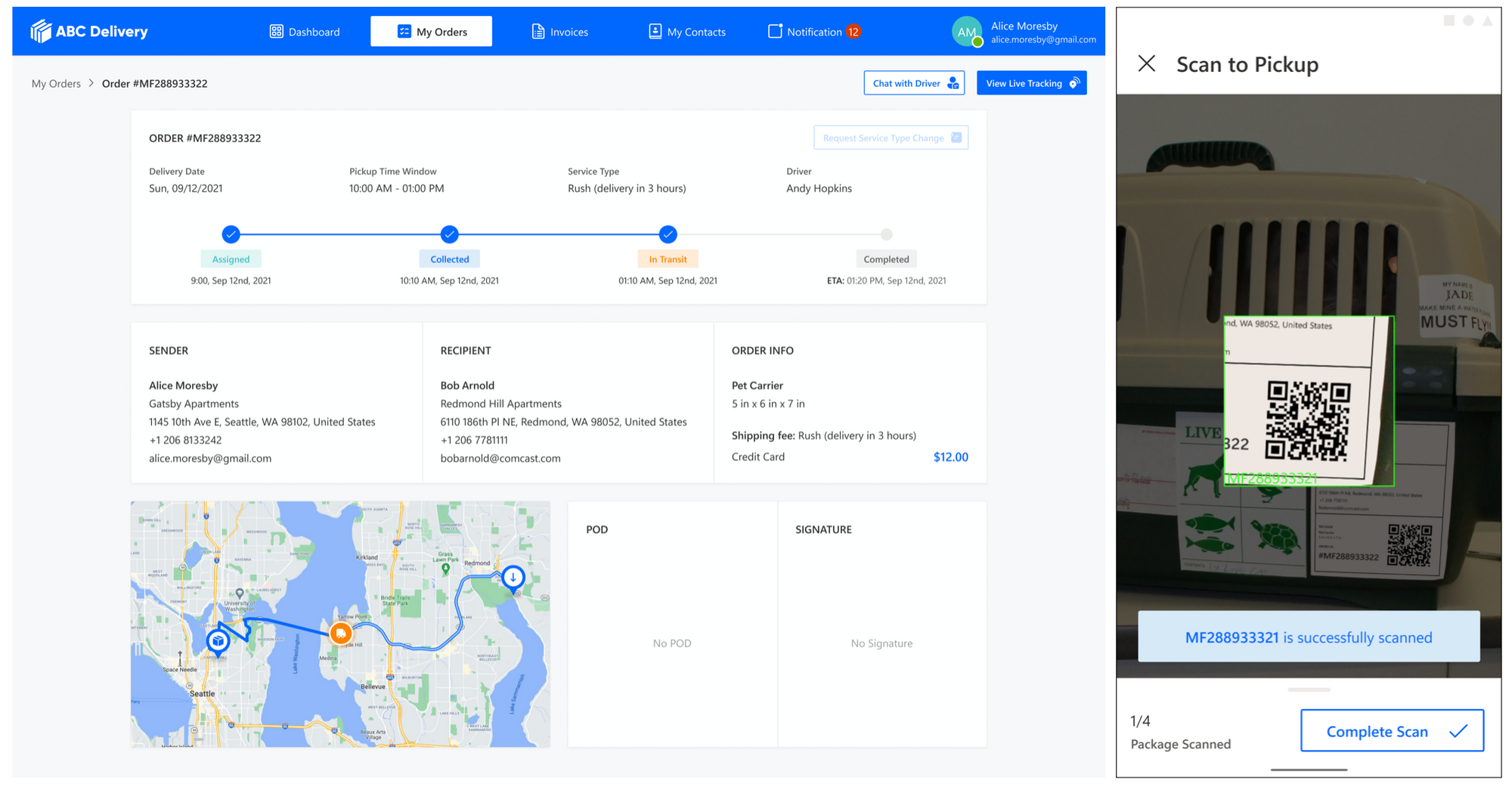This screenshot has height=787, width=1512.
Task: Open the Dashboard tab
Action: coord(305,32)
